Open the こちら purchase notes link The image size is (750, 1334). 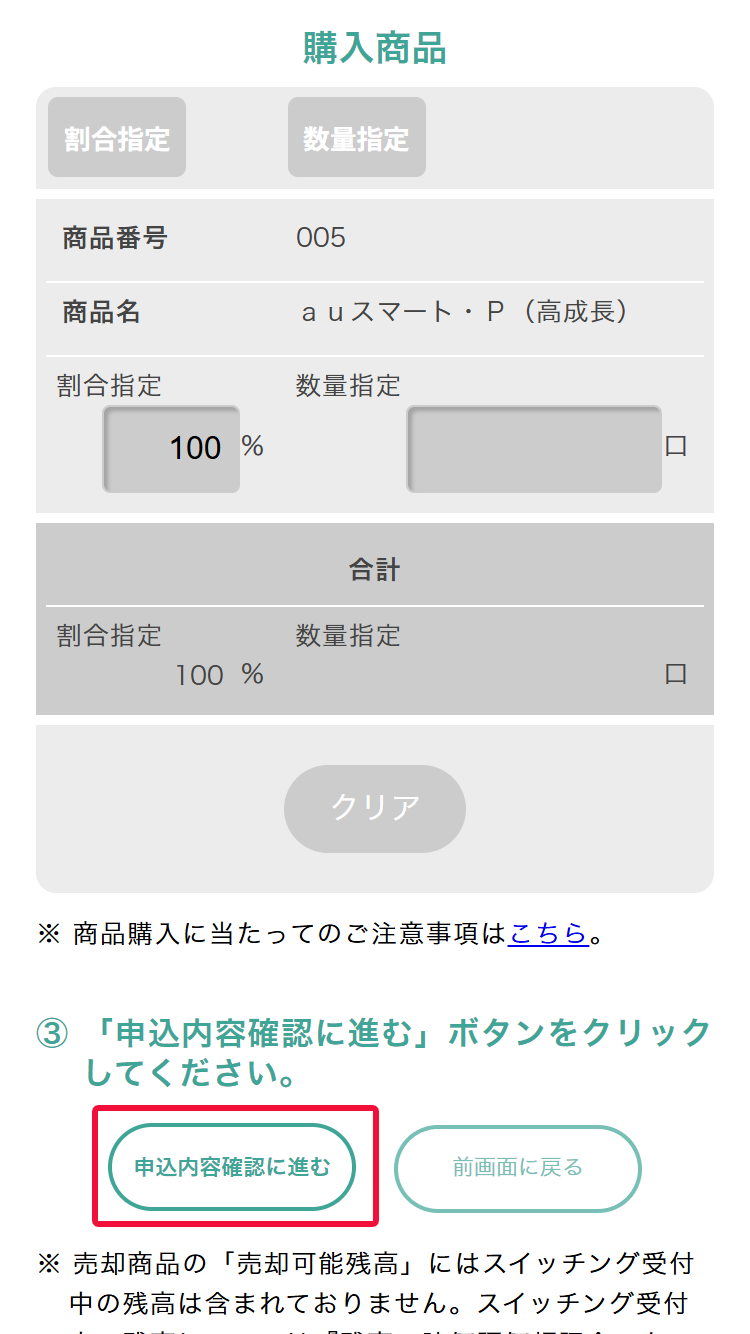tap(547, 934)
